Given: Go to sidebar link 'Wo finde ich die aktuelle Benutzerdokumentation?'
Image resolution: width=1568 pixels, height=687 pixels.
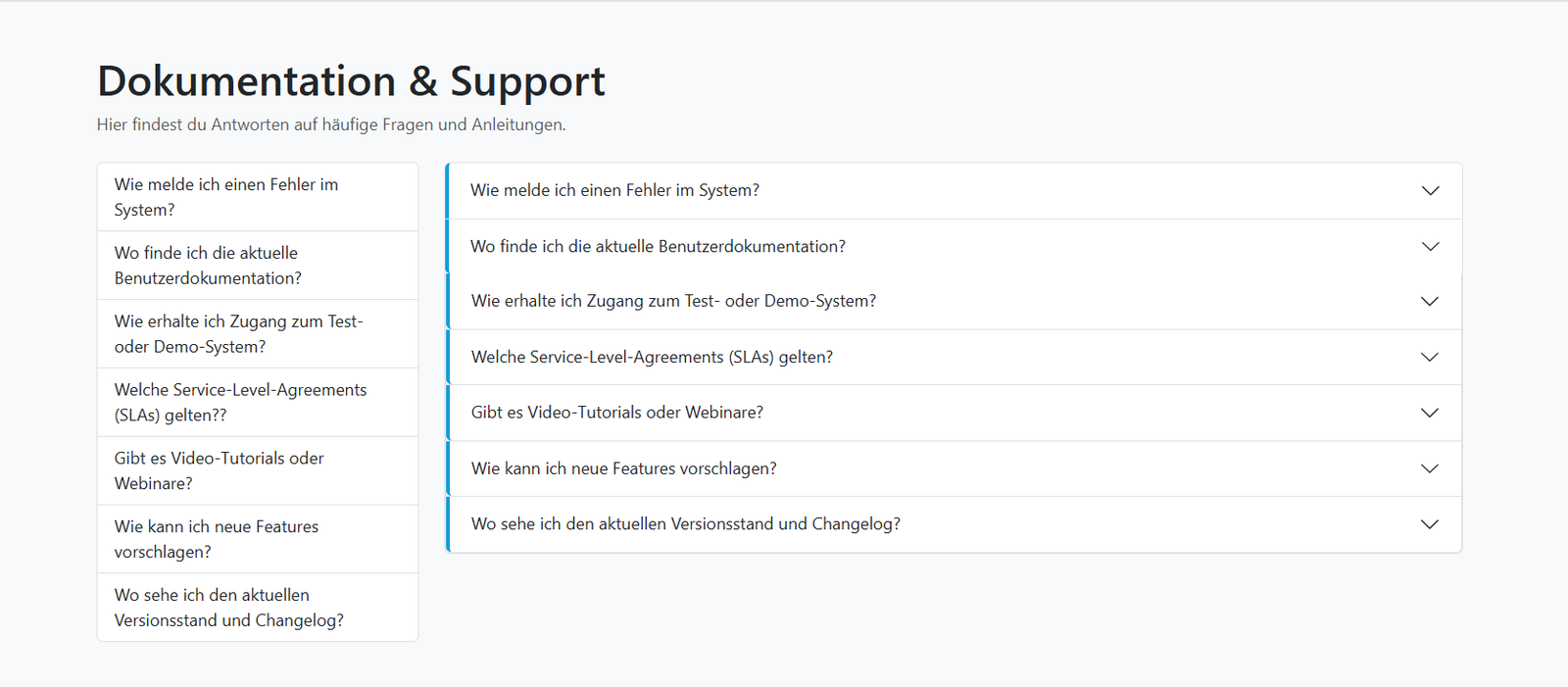Looking at the screenshot, I should tap(208, 266).
